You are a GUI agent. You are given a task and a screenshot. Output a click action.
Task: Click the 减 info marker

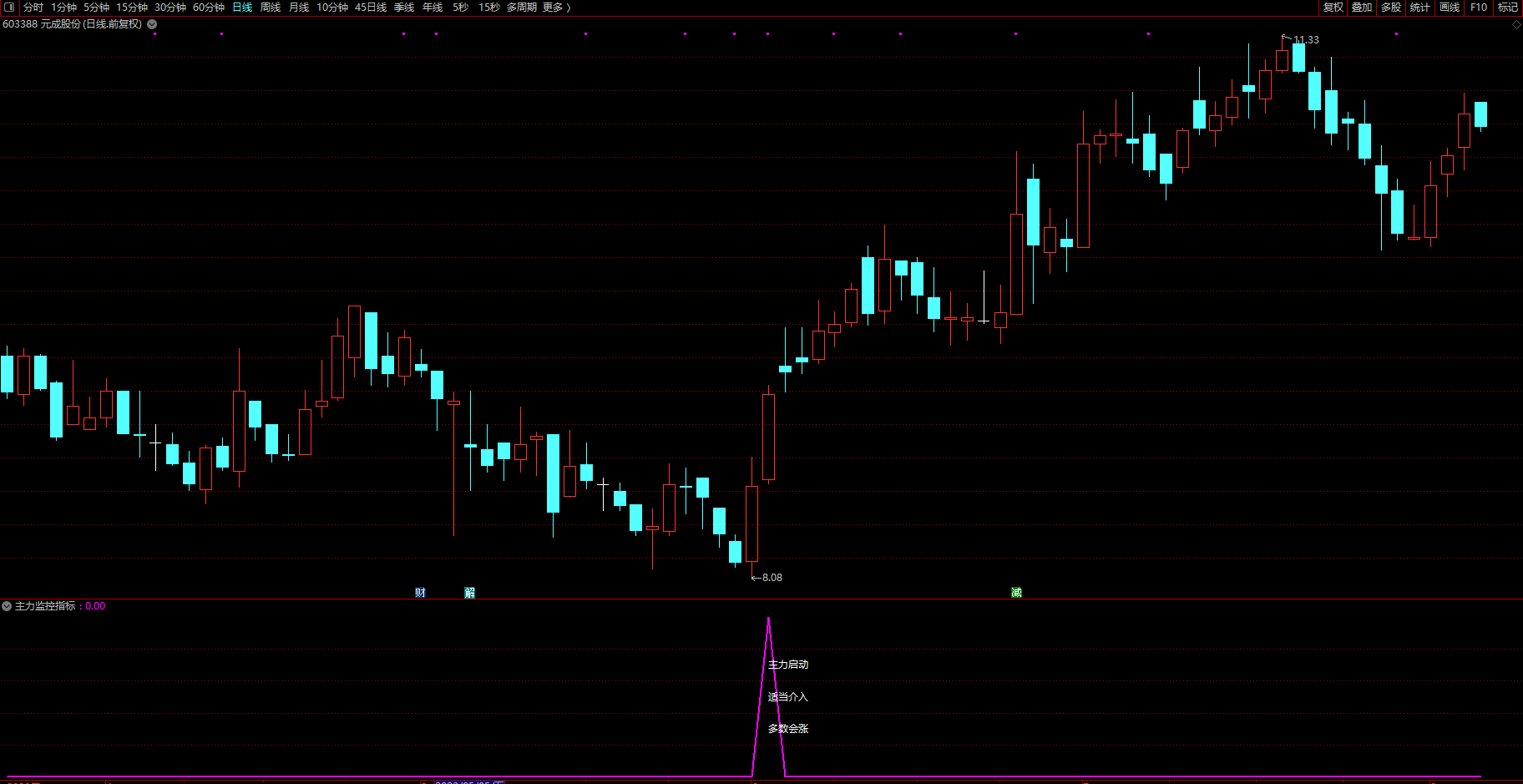[x=1016, y=593]
